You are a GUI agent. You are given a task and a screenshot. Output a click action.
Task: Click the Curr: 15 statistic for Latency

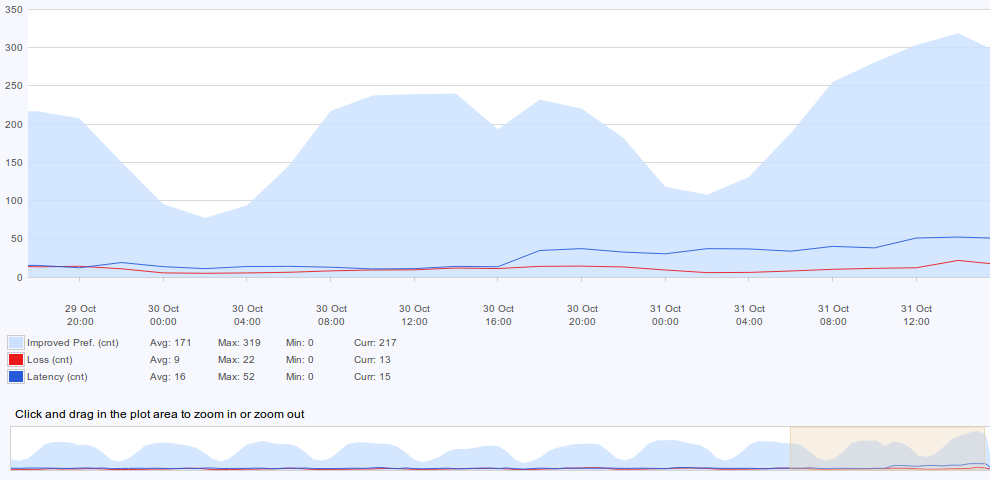click(372, 377)
